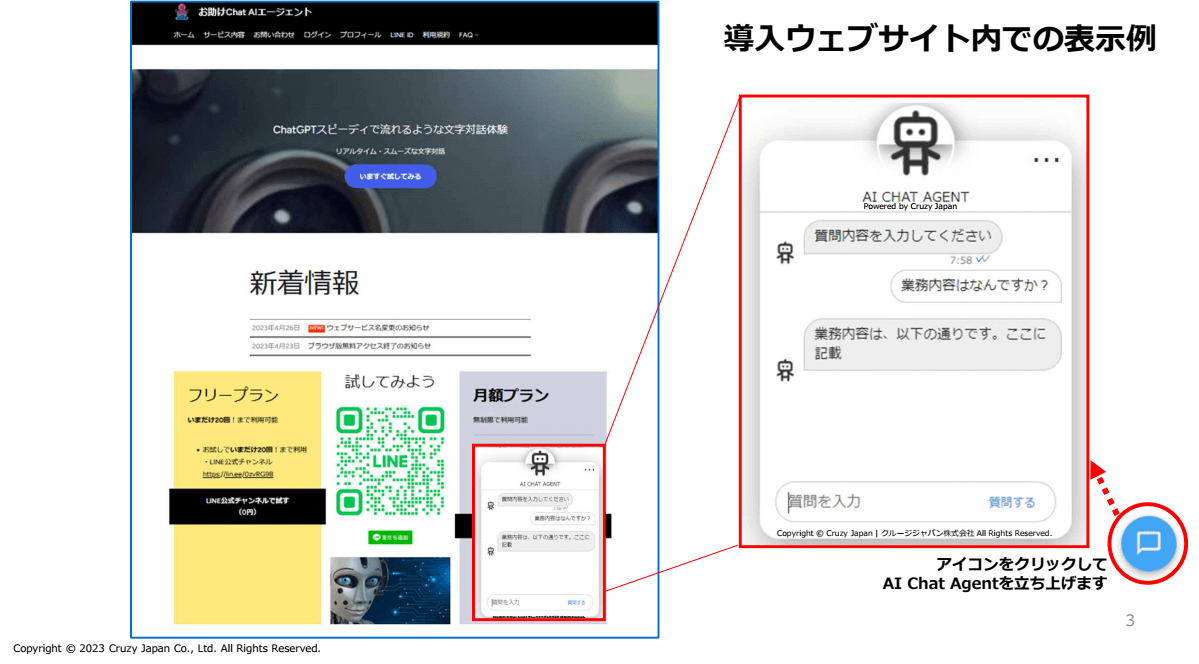Click the 7:58 timestamp in enlarged chat

(x=960, y=260)
